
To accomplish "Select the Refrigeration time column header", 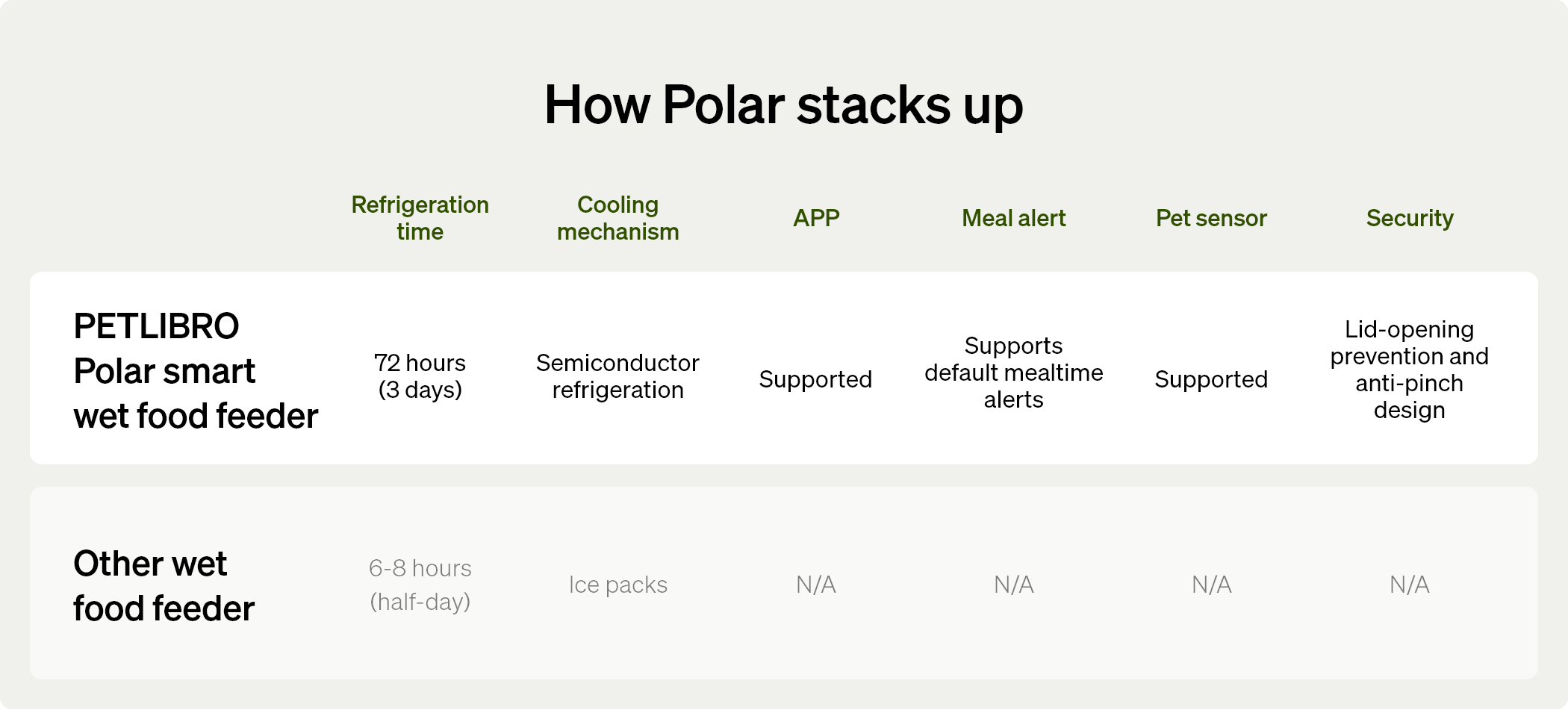I will point(420,218).
